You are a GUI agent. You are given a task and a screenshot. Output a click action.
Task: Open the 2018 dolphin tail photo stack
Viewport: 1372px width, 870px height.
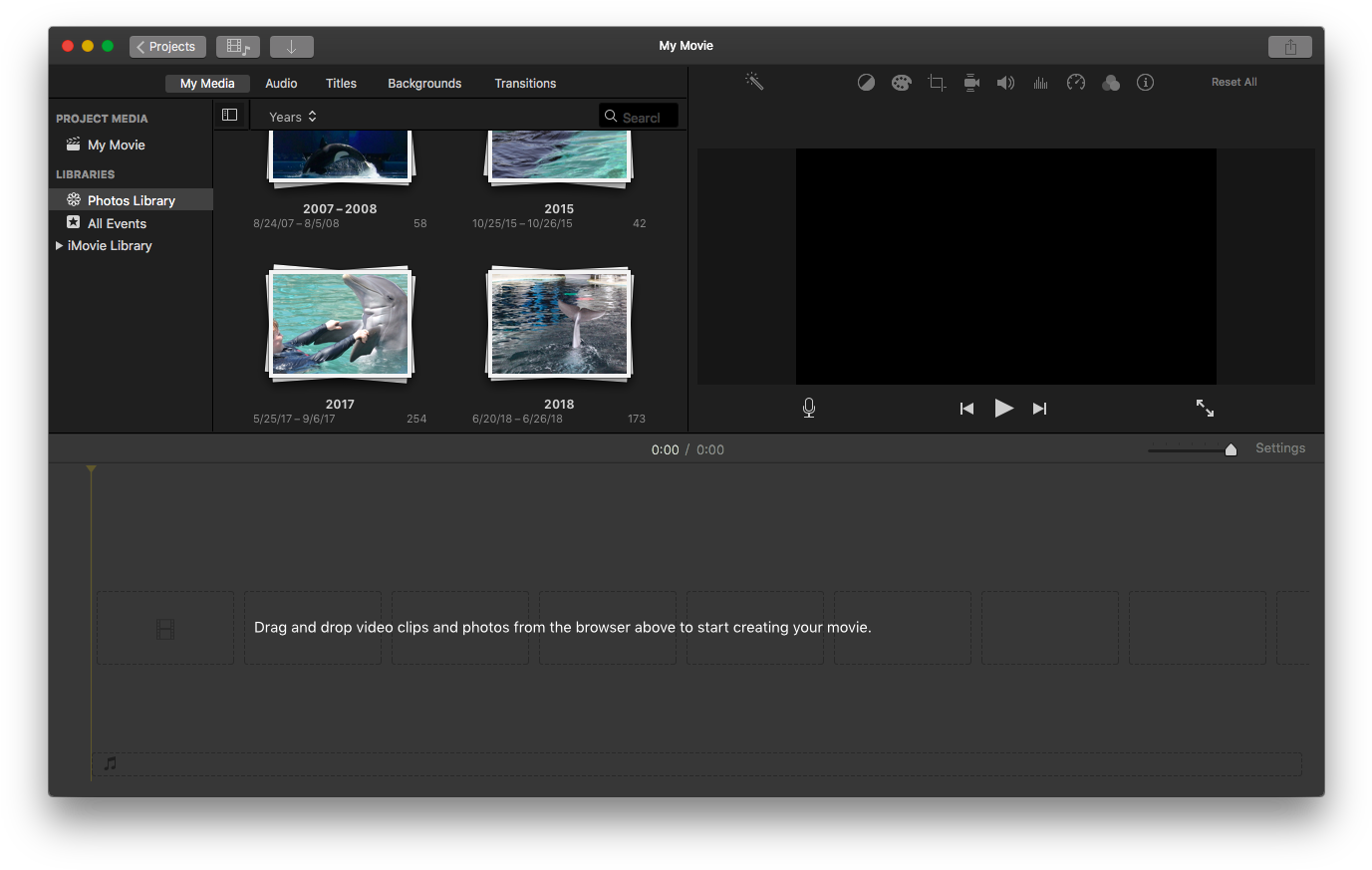click(x=559, y=324)
